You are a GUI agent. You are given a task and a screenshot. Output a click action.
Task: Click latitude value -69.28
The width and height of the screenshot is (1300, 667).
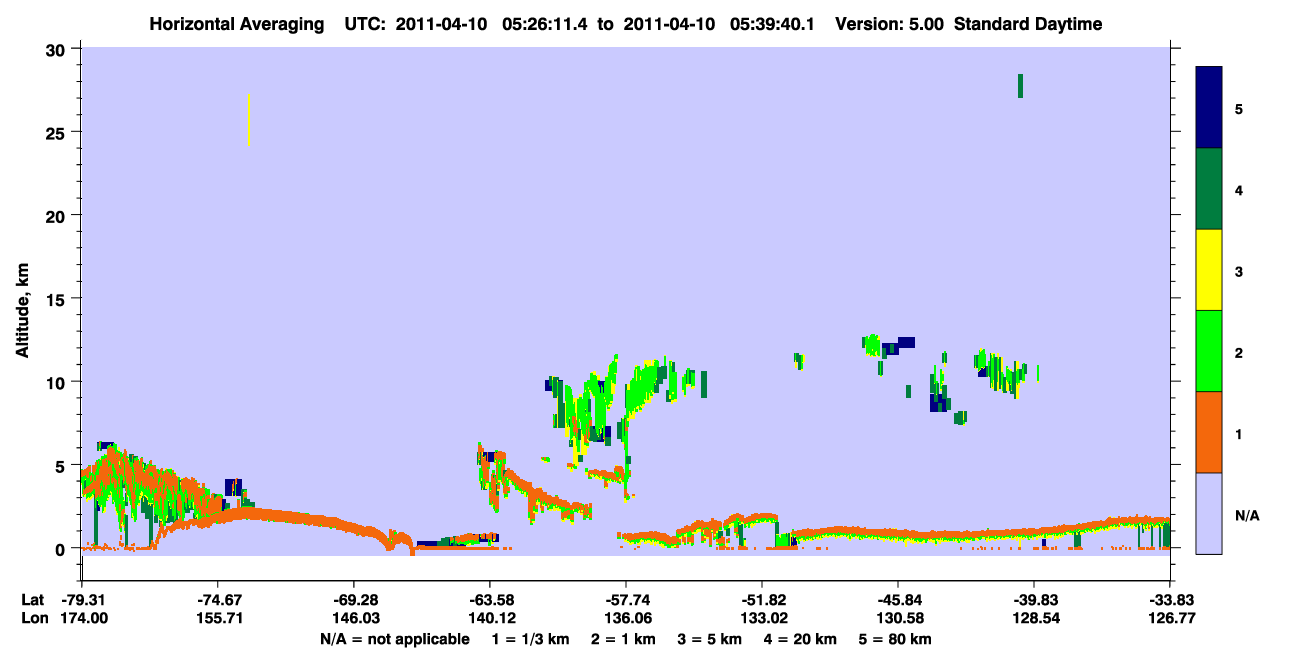(354, 599)
